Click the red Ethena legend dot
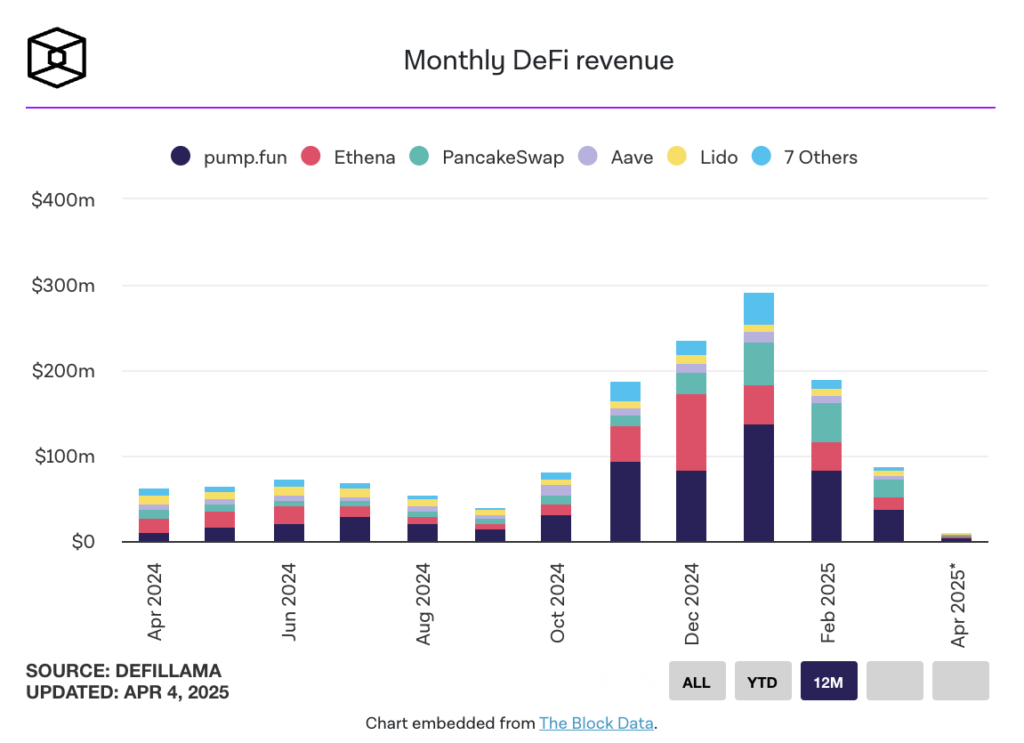The height and width of the screenshot is (743, 1024). [x=311, y=157]
